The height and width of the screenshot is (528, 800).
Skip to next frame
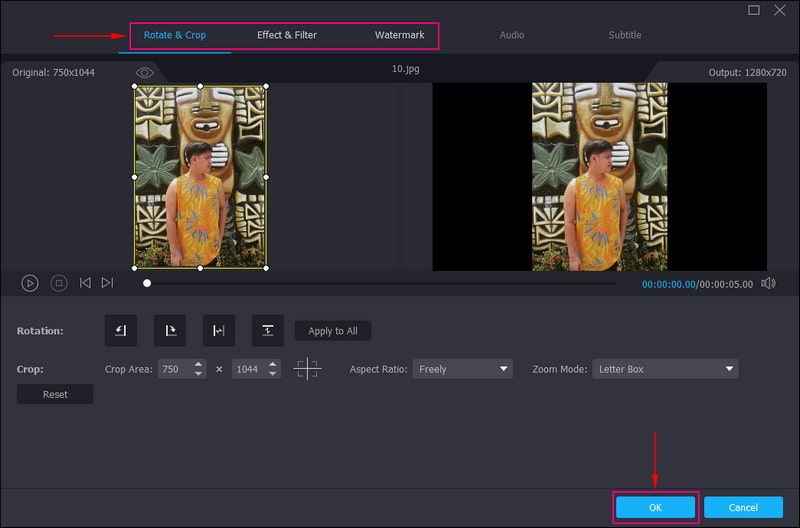[x=107, y=283]
